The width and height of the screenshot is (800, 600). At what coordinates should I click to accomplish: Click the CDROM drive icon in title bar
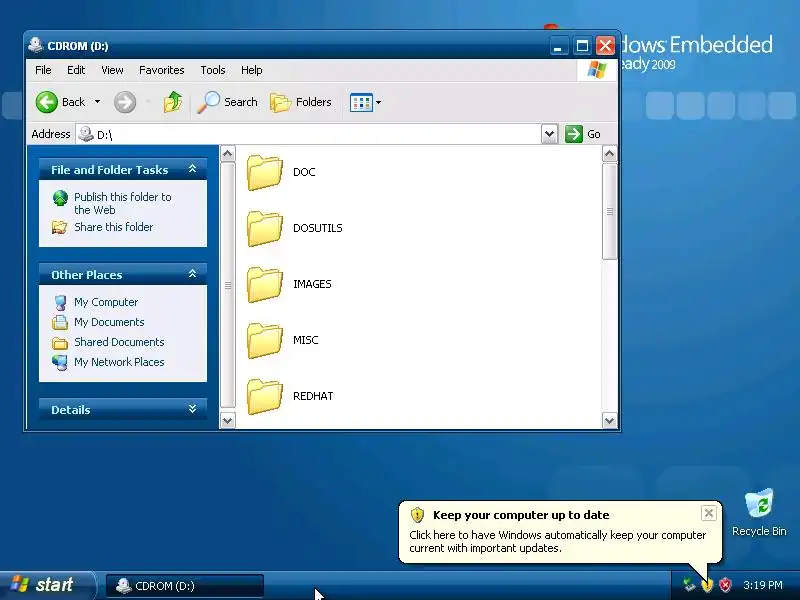(x=35, y=45)
